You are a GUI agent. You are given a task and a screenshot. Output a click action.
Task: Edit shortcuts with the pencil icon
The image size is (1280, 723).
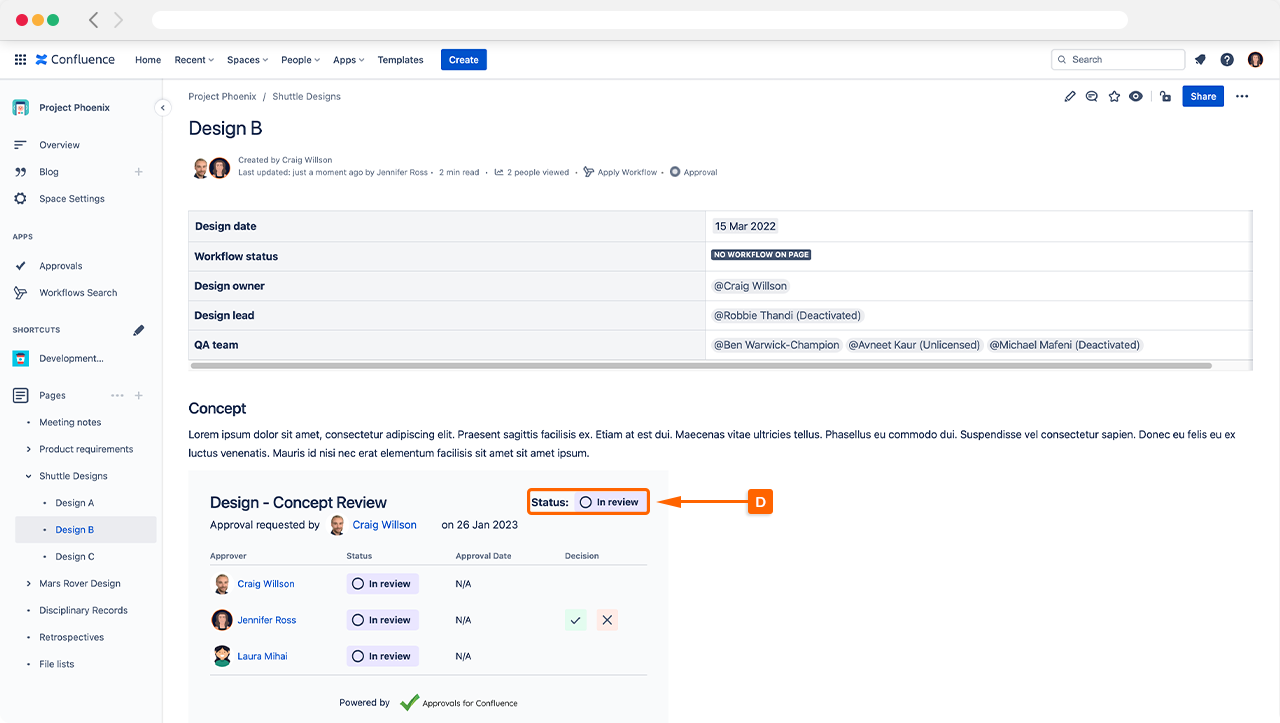(x=139, y=330)
